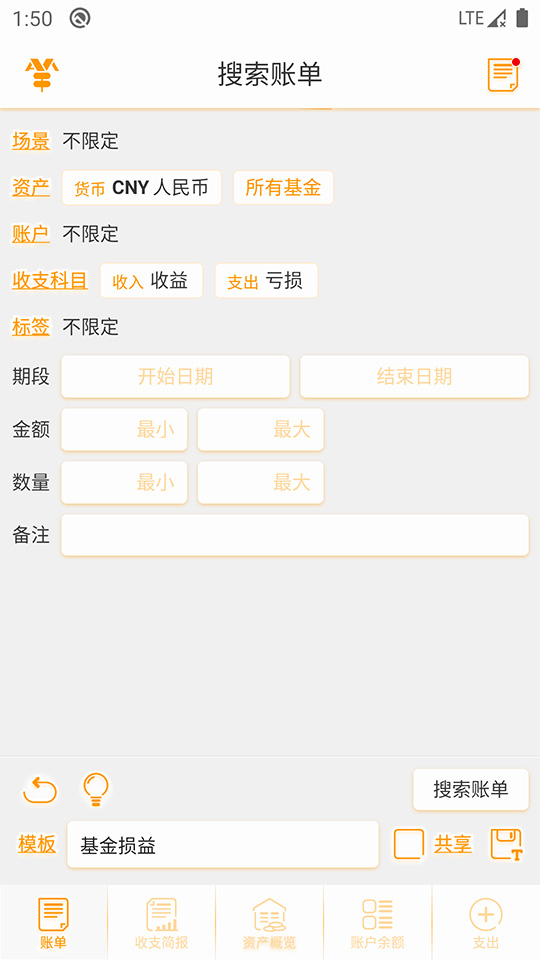This screenshot has height=960, width=540.
Task: Open the 所有基金 asset selector
Action: tap(283, 187)
